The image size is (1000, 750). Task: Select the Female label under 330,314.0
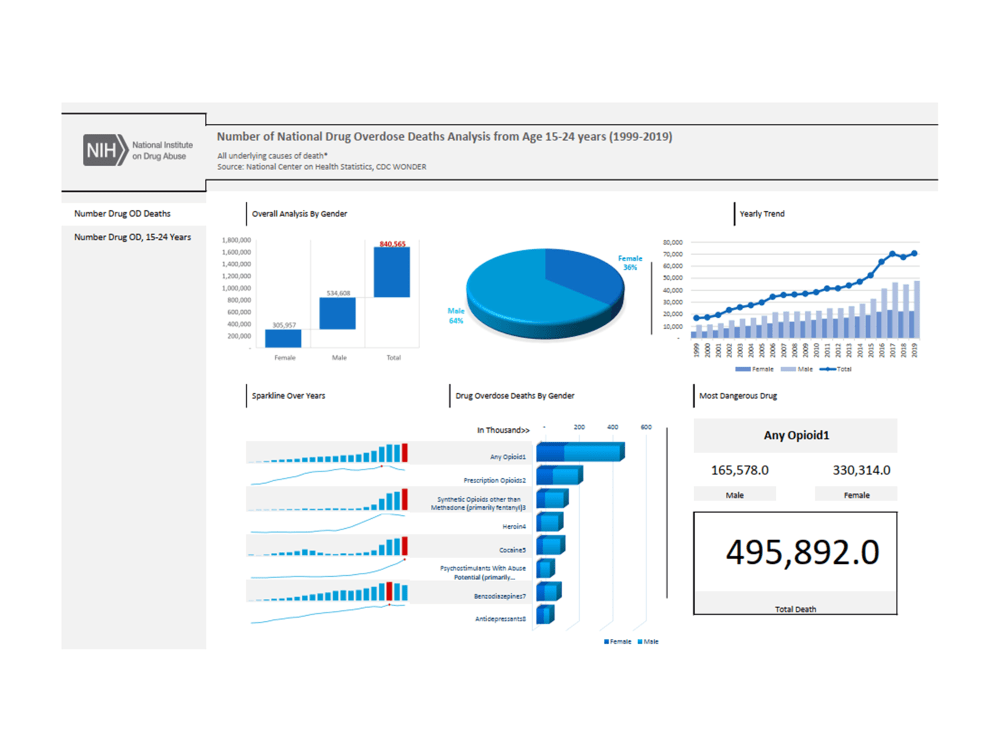coord(857,495)
